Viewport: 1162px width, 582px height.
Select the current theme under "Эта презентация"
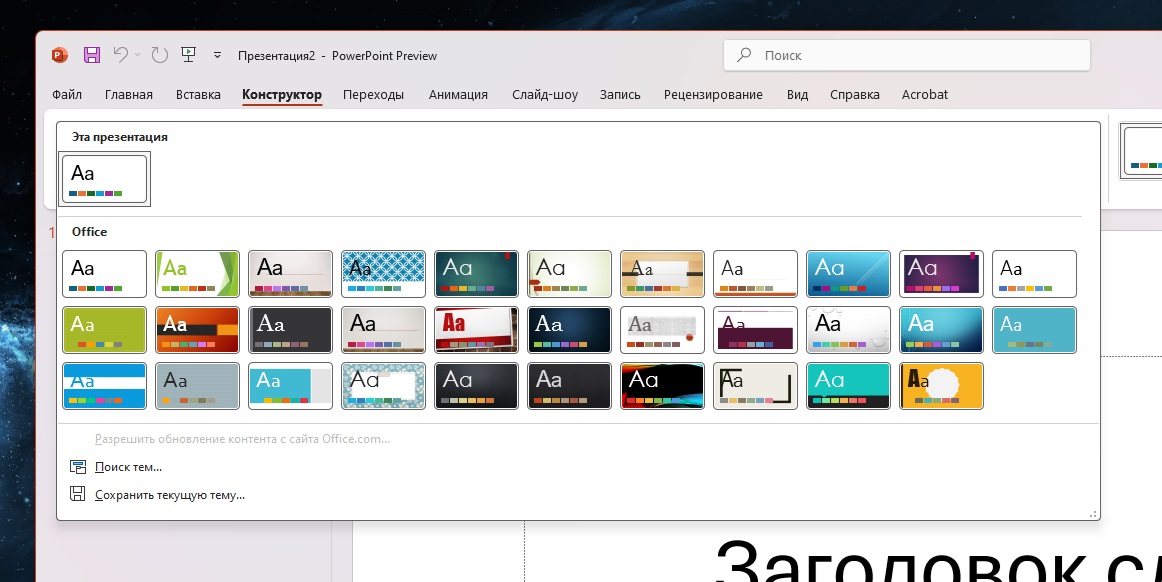coord(105,180)
